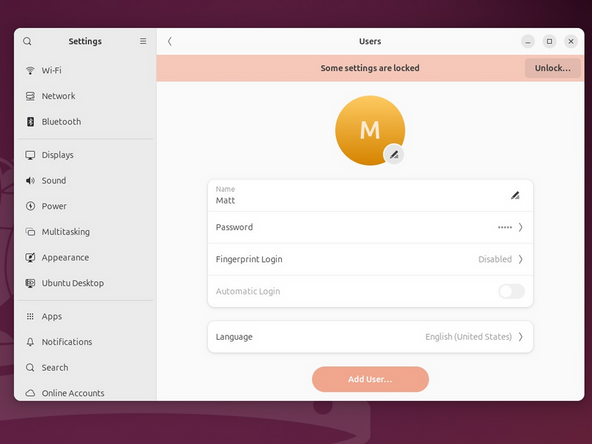Open Fingerprint Login row chevron
Screen dimensions: 592x444
pyautogui.click(x=521, y=259)
